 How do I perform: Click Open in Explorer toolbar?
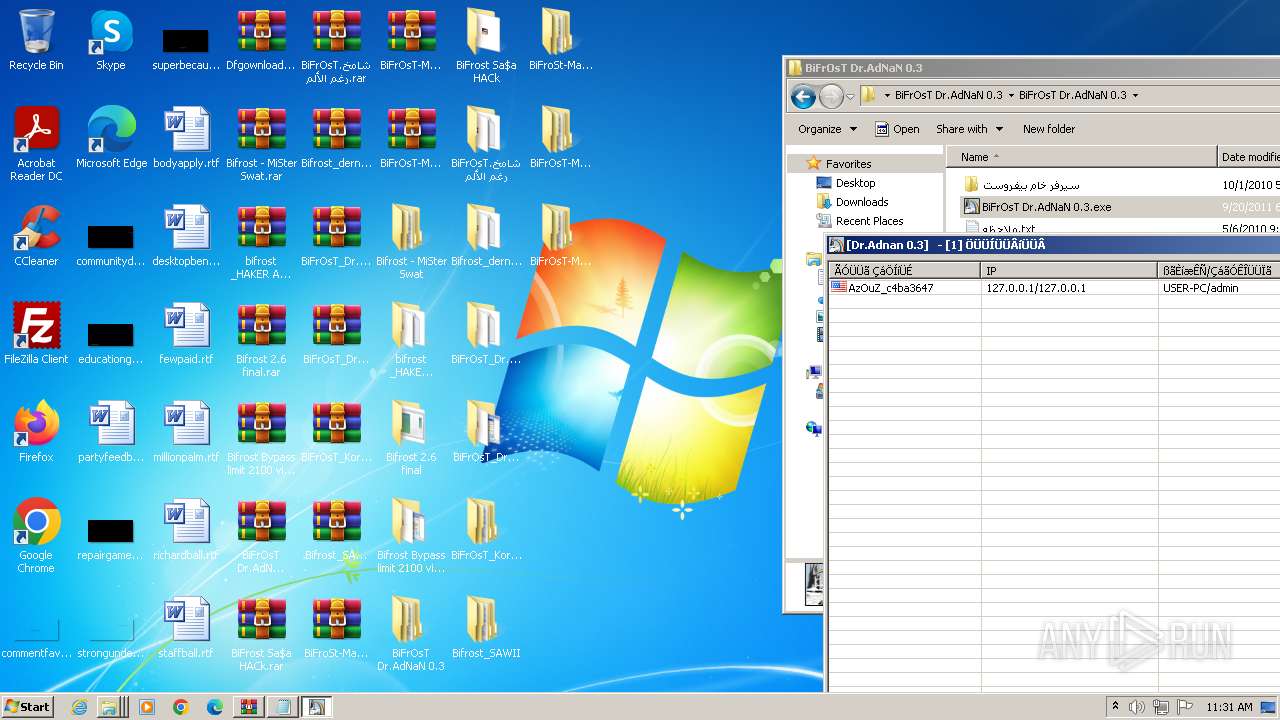tap(897, 129)
